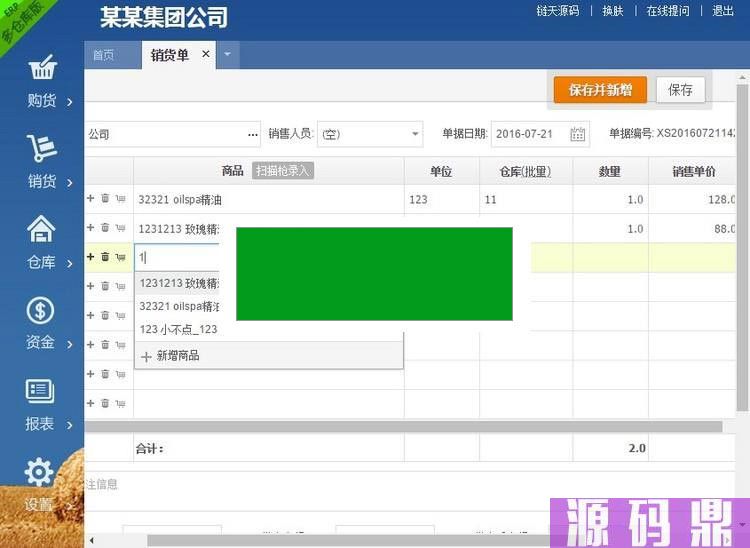Click the ellipsis button in customer field
The image size is (750, 548).
click(253, 135)
